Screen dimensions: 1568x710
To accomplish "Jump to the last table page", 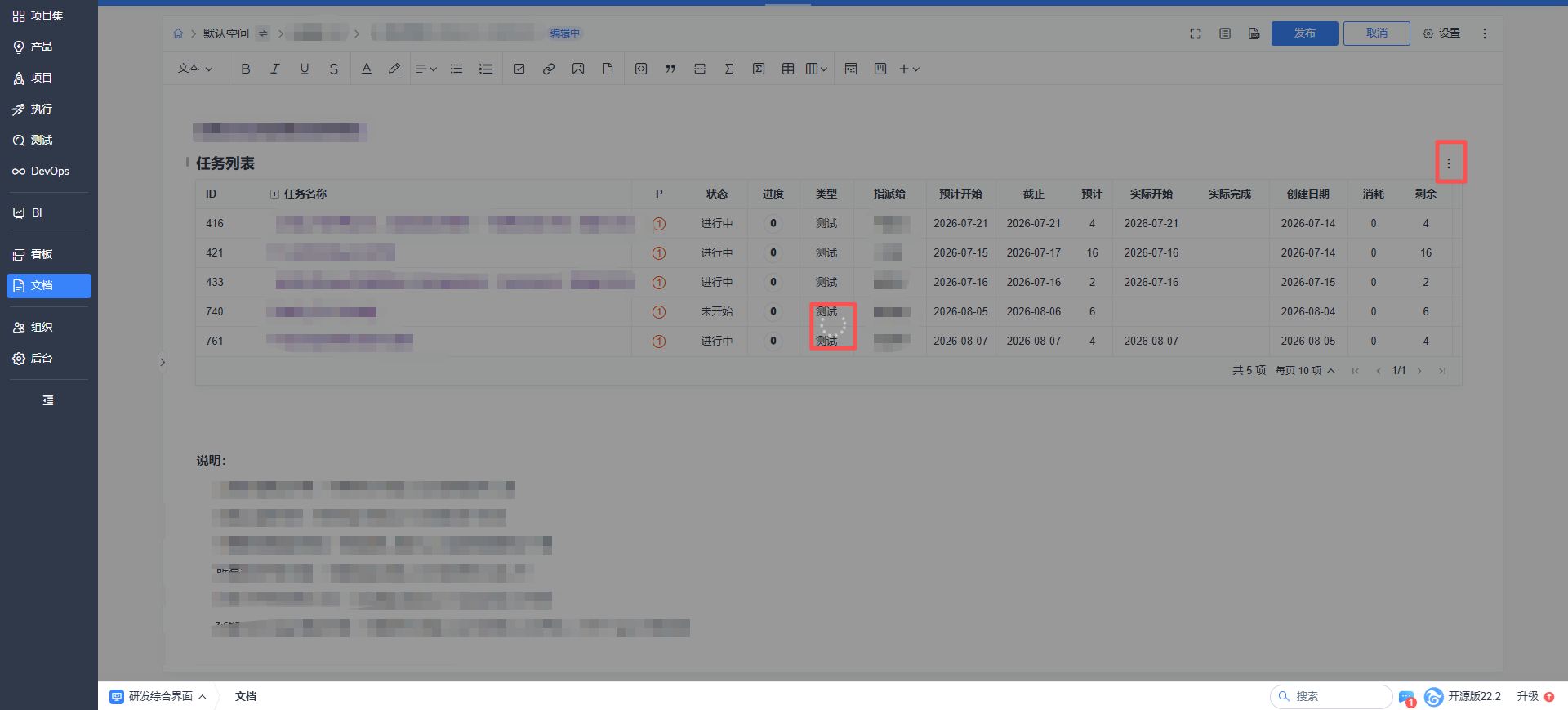I will 1442,371.
